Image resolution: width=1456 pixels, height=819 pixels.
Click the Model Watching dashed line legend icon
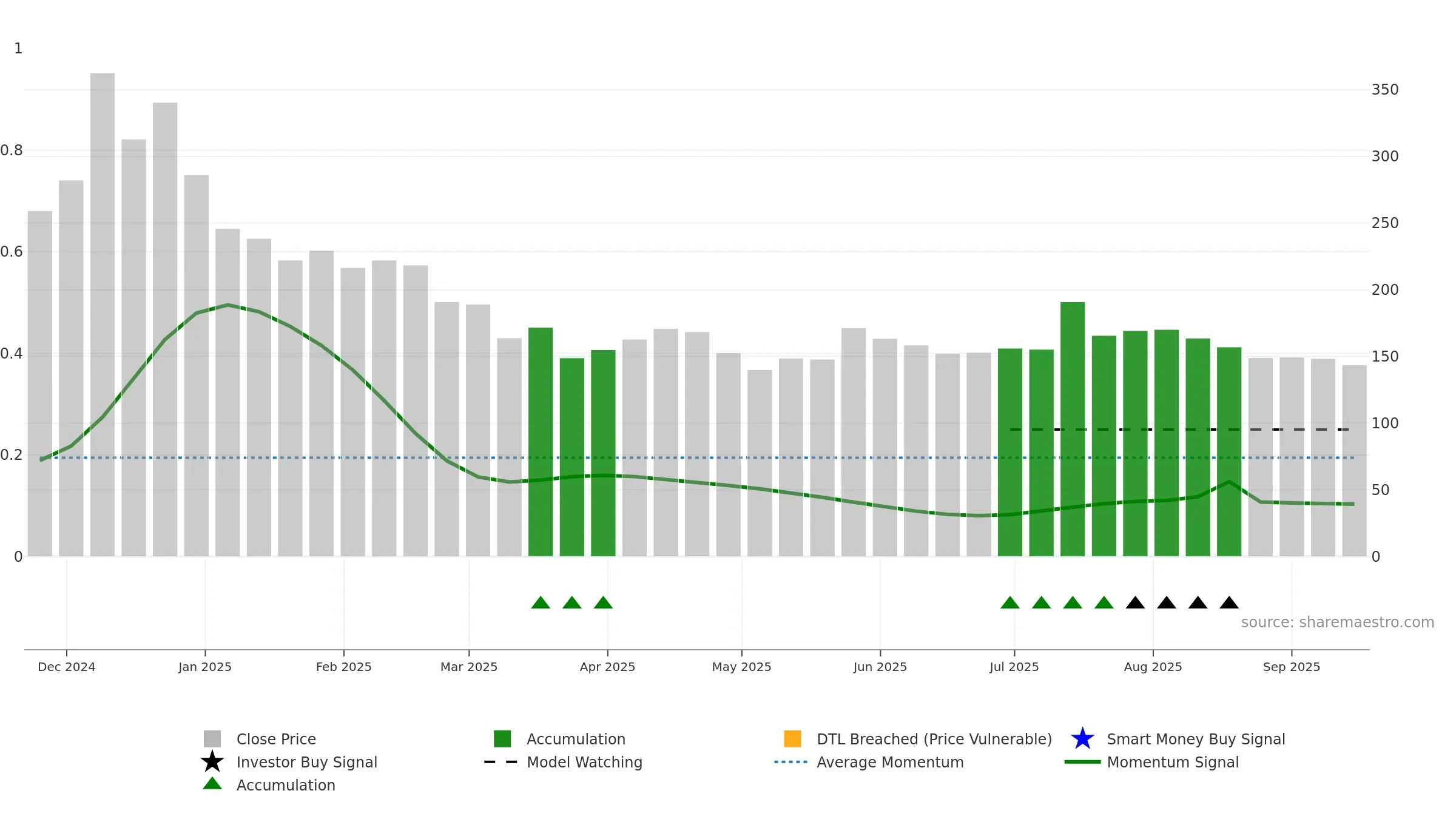click(x=500, y=762)
